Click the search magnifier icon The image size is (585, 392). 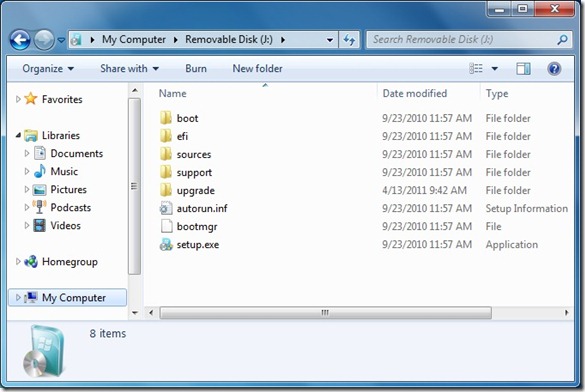[x=562, y=39]
